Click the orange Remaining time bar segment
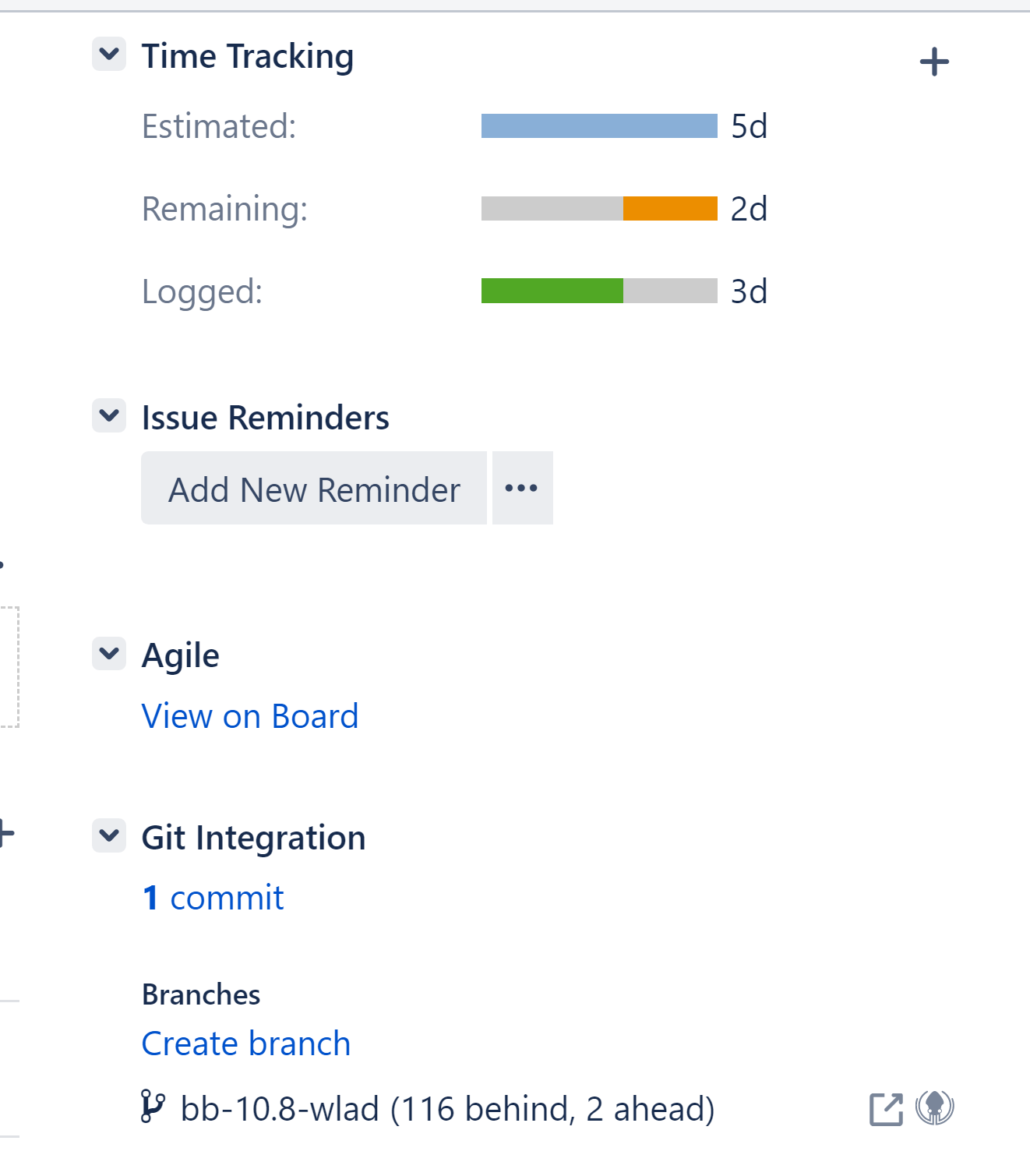This screenshot has width=1030, height=1176. coord(670,209)
